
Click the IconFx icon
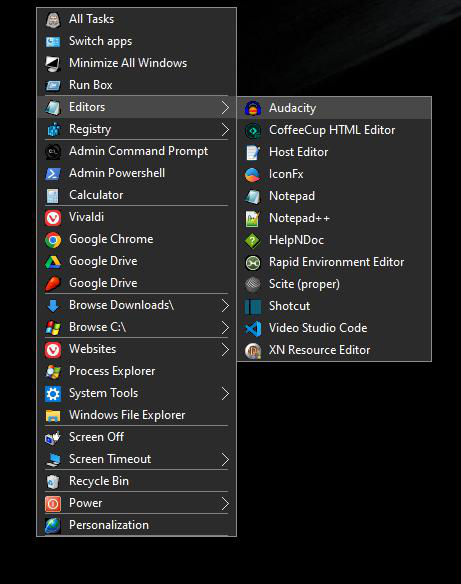click(x=253, y=174)
